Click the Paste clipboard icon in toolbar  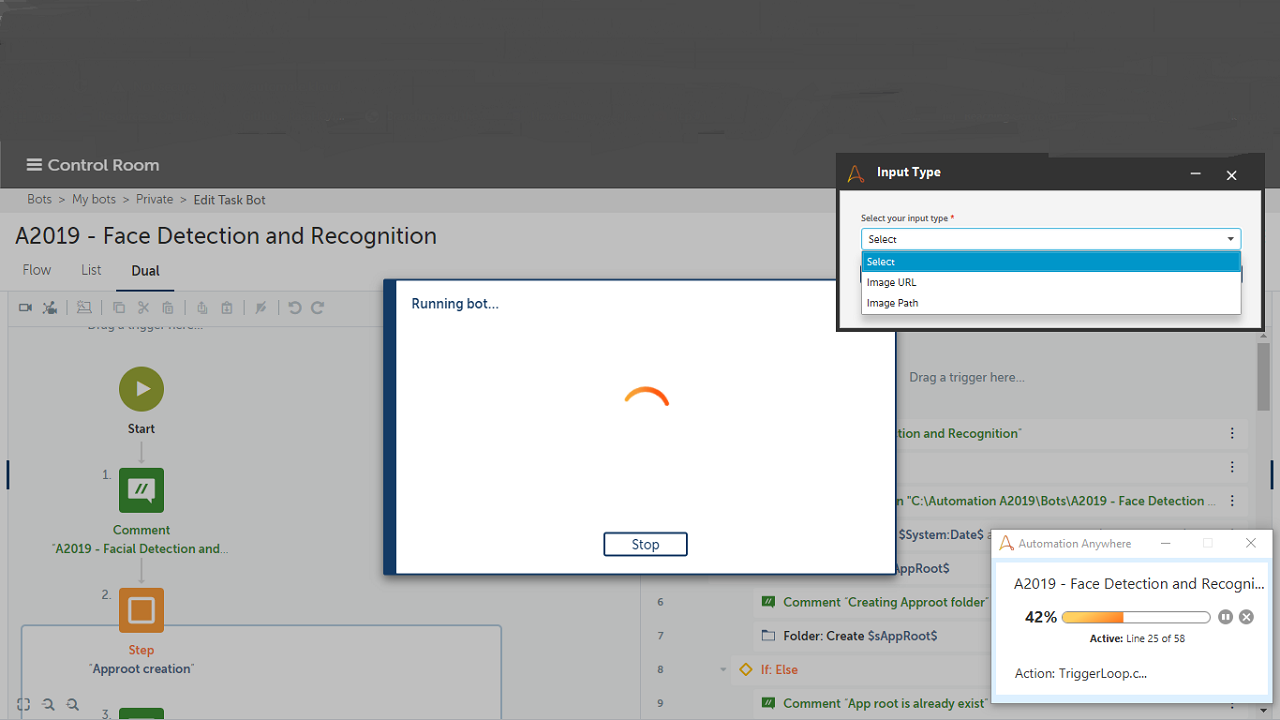click(168, 308)
